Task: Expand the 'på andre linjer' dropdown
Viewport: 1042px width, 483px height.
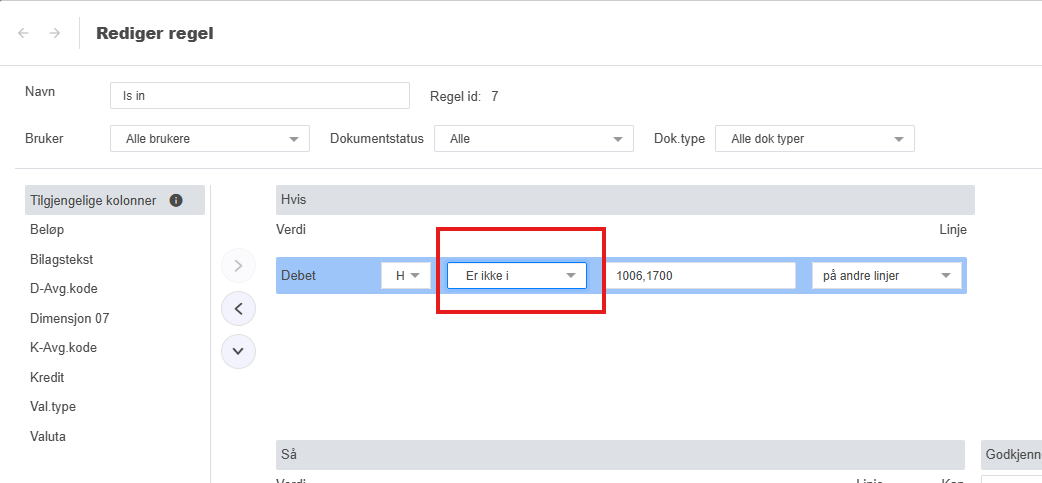Action: tap(886, 275)
